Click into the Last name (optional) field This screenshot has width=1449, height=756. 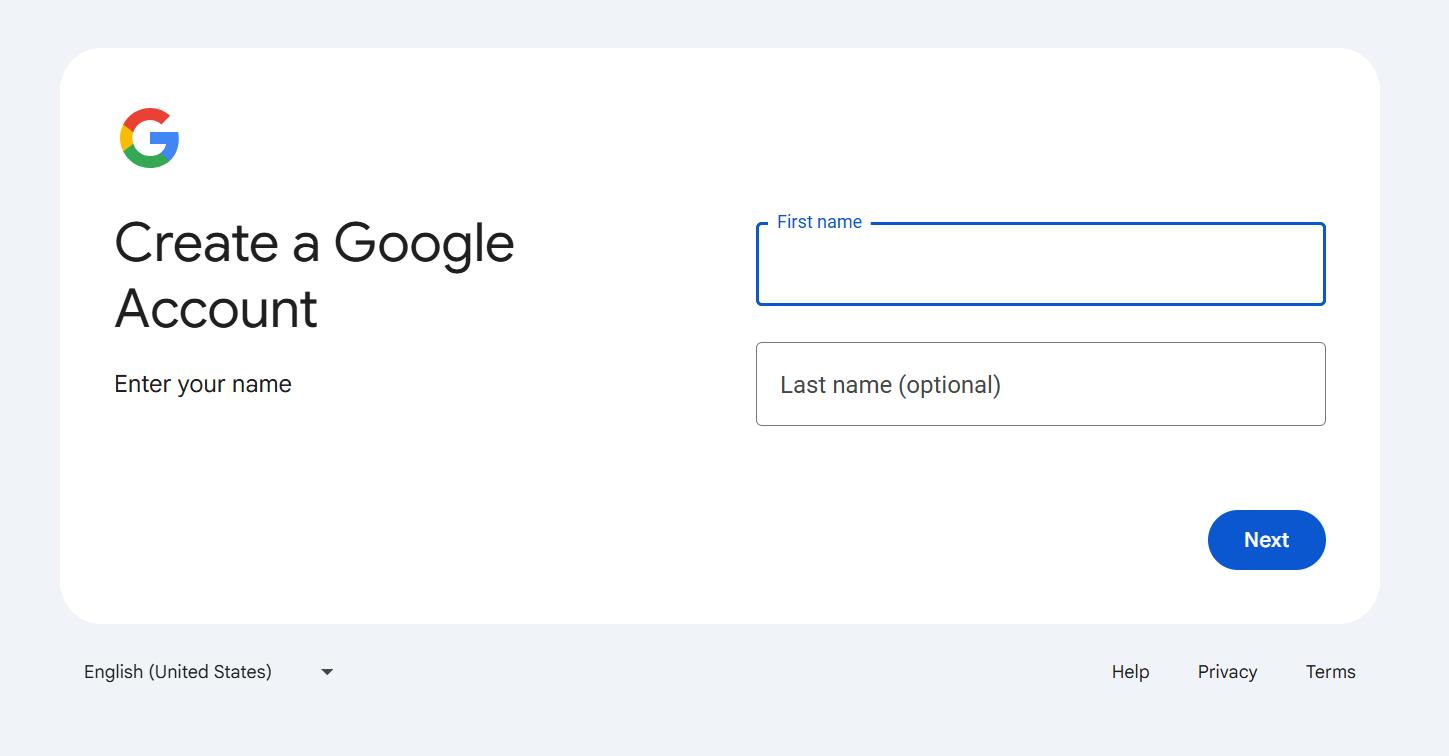1040,384
